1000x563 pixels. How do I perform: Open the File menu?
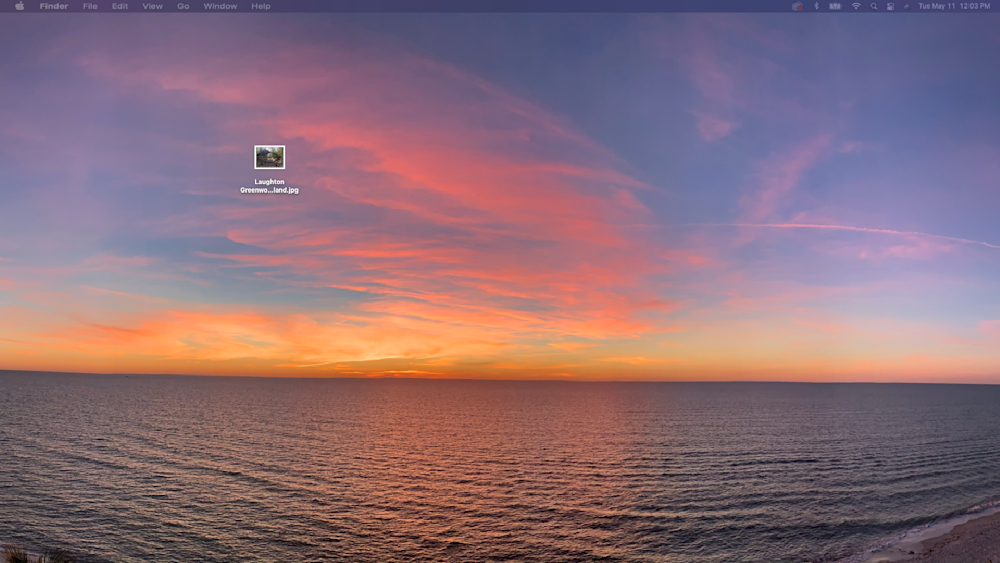tap(90, 6)
